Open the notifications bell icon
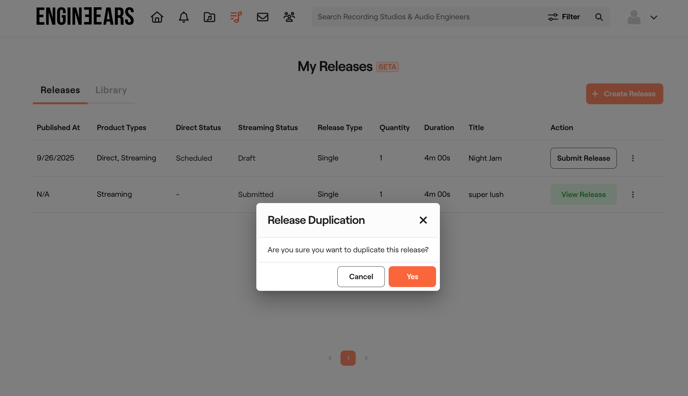The image size is (688, 396). (x=183, y=17)
